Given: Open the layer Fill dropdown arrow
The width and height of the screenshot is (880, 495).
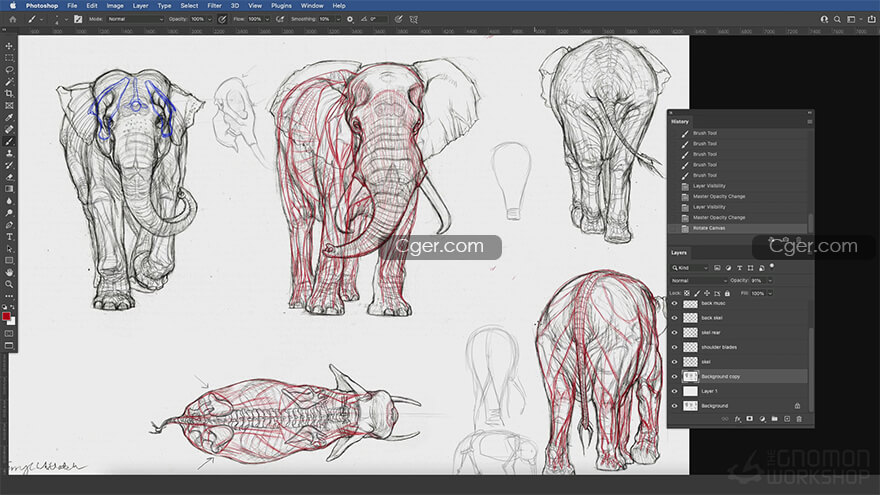Looking at the screenshot, I should click(x=770, y=293).
